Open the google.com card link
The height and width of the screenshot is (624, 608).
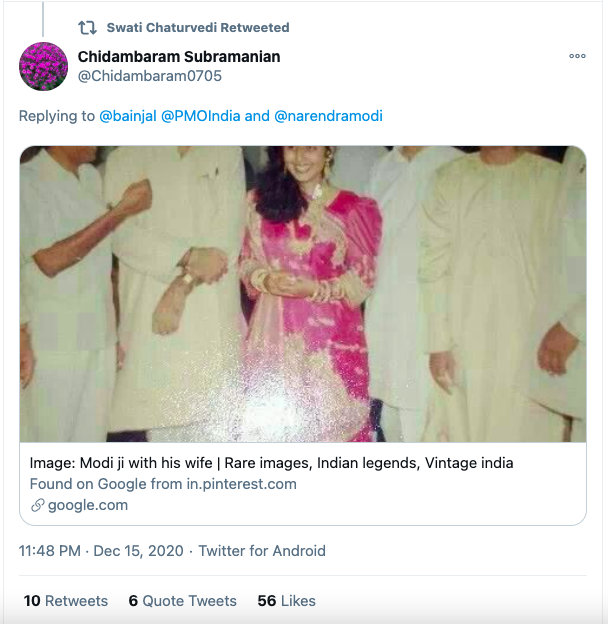[x=88, y=505]
